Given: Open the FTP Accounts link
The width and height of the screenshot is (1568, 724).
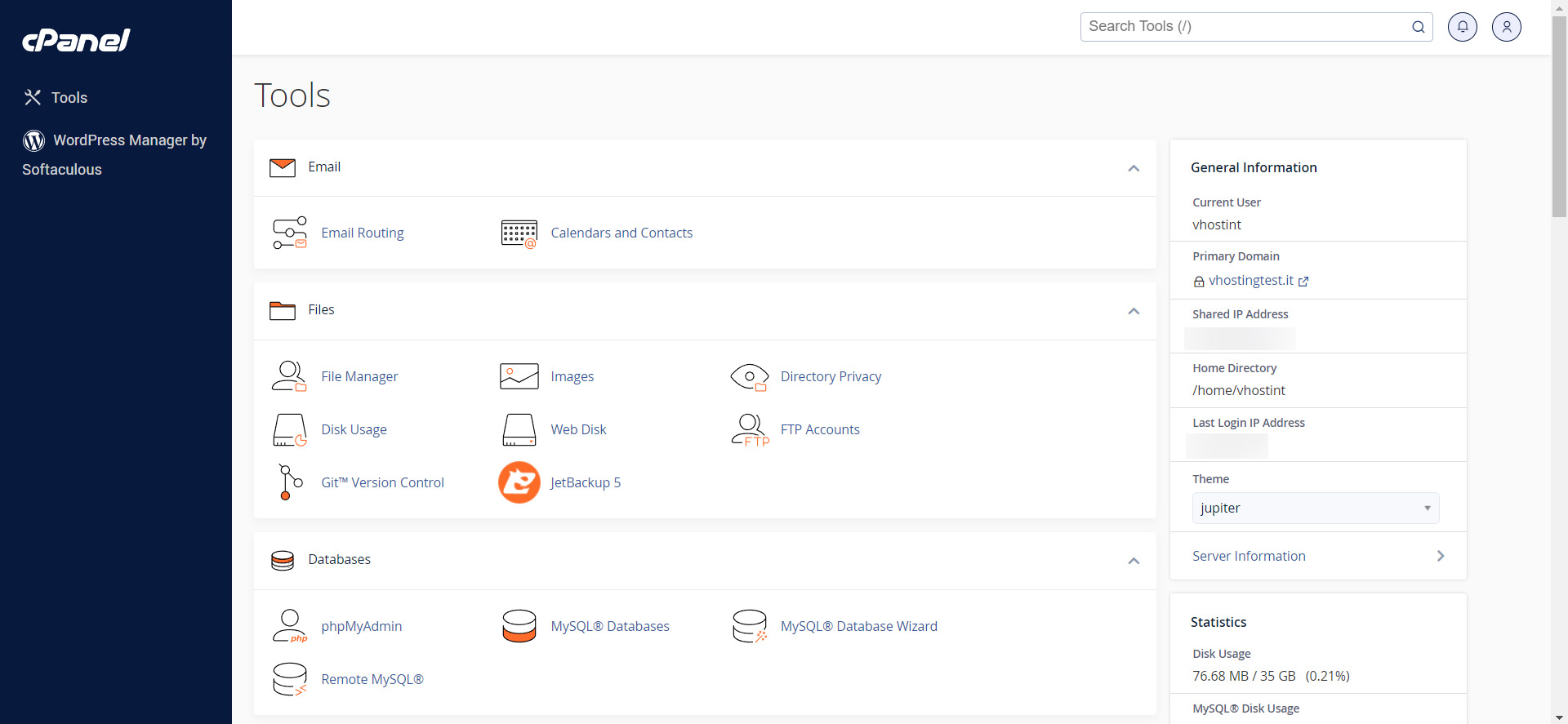Looking at the screenshot, I should click(x=820, y=429).
